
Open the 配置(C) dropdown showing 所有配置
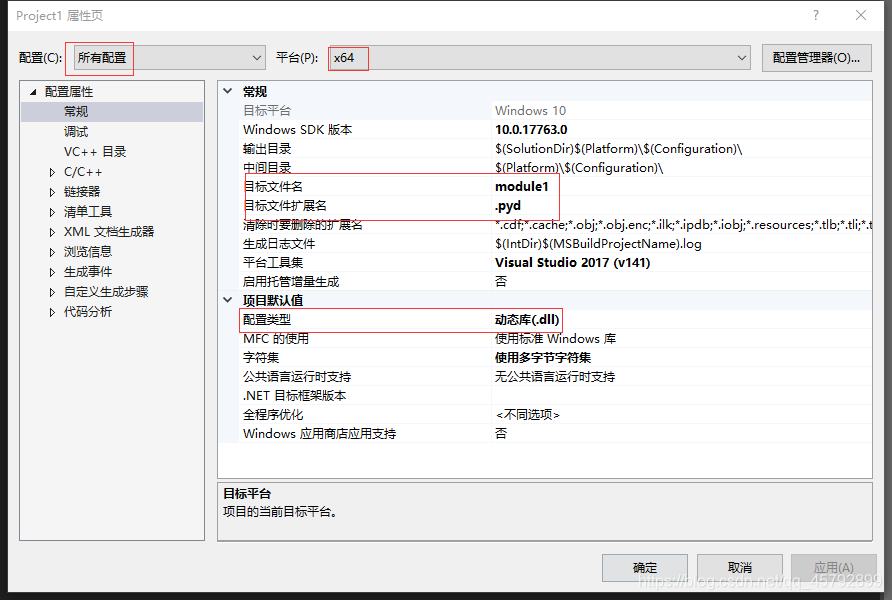(170, 58)
